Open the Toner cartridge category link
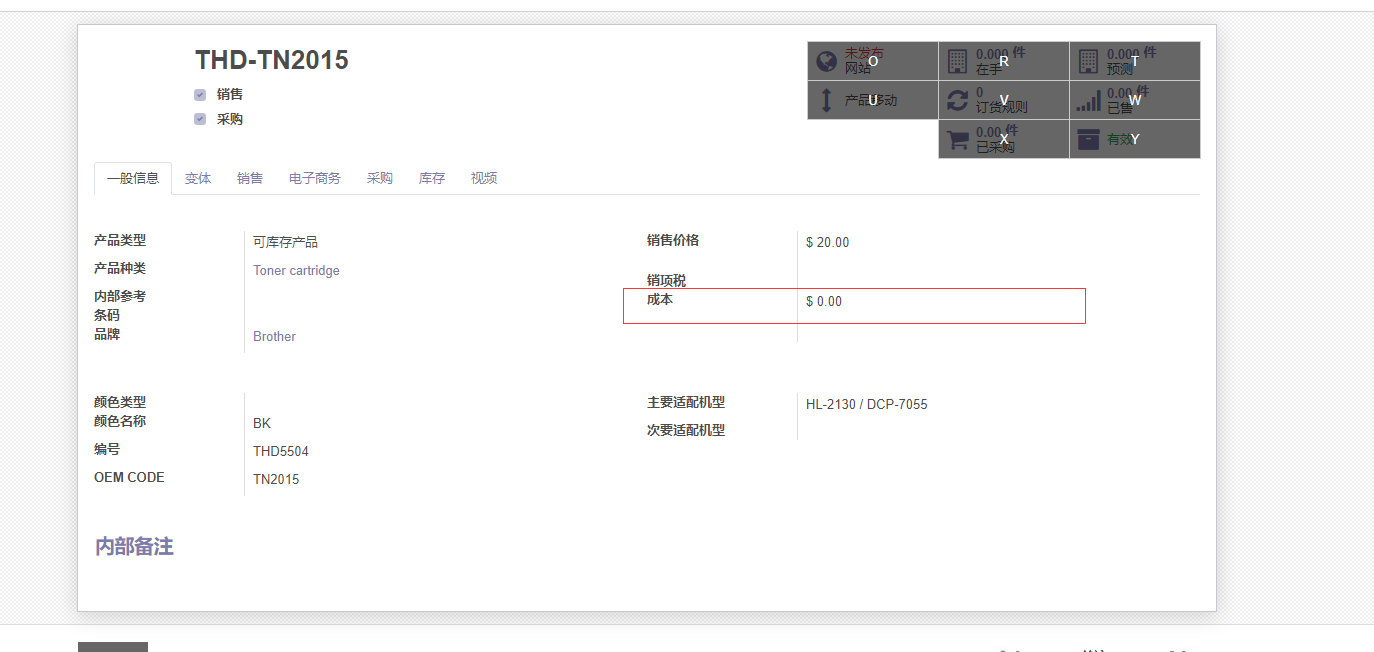Viewport: 1374px width, 652px height. pyautogui.click(x=296, y=271)
